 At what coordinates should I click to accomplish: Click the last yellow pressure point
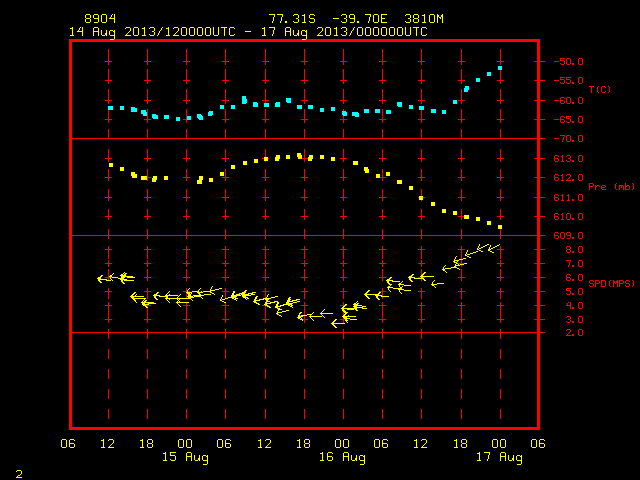(500, 227)
